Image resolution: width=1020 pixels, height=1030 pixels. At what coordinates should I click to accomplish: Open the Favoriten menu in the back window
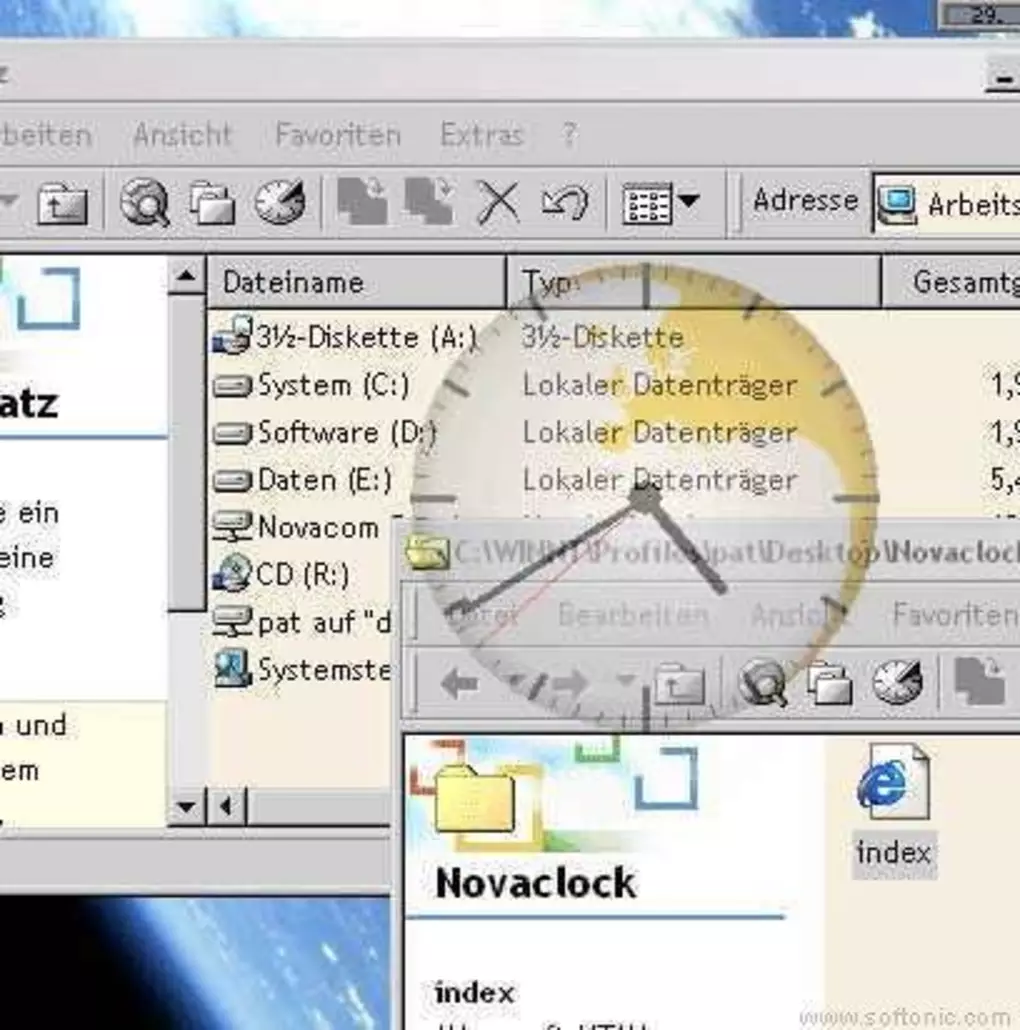click(337, 134)
